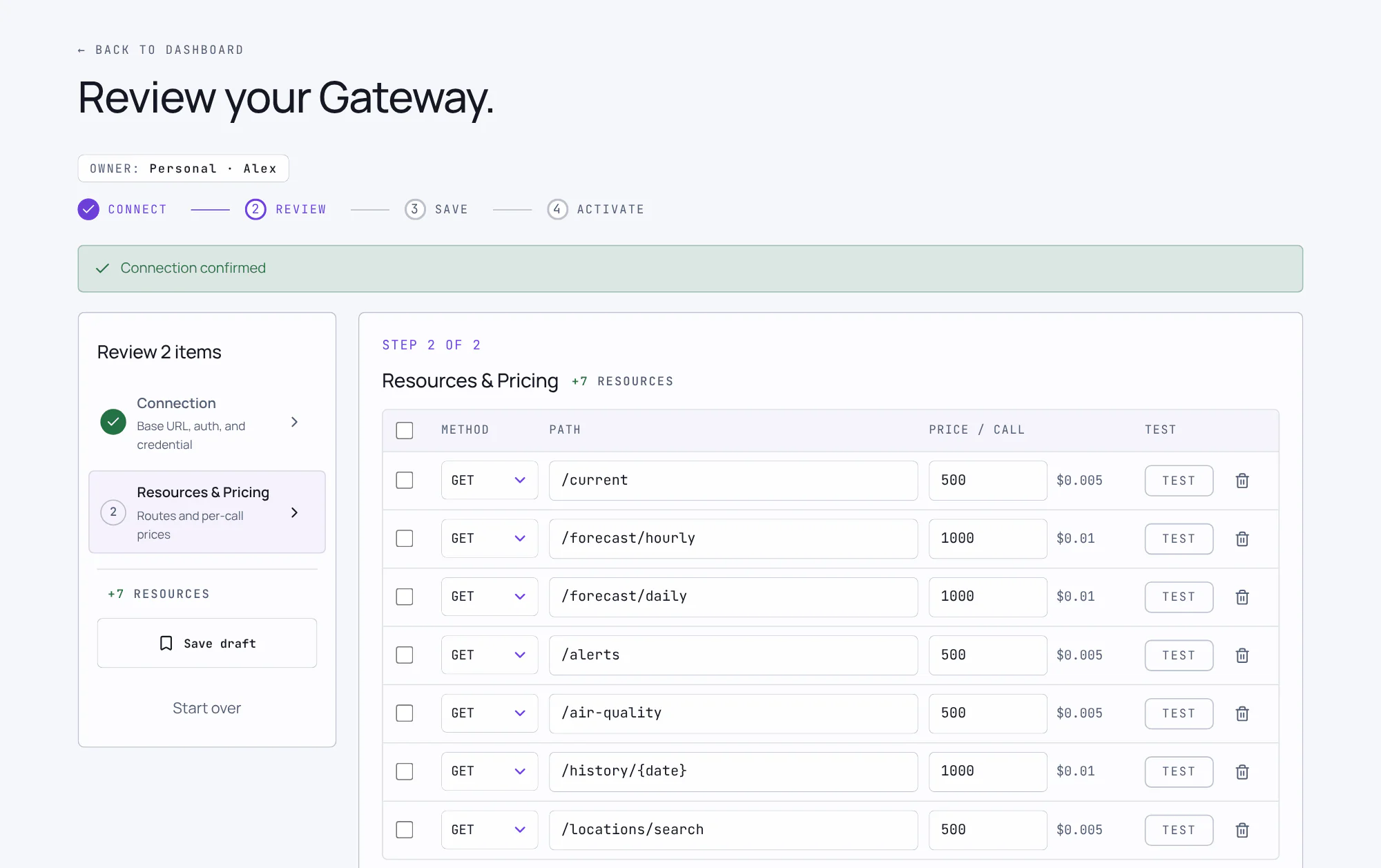Check the /forecast/daily row checkbox
Viewport: 1381px width, 868px height.
[405, 597]
